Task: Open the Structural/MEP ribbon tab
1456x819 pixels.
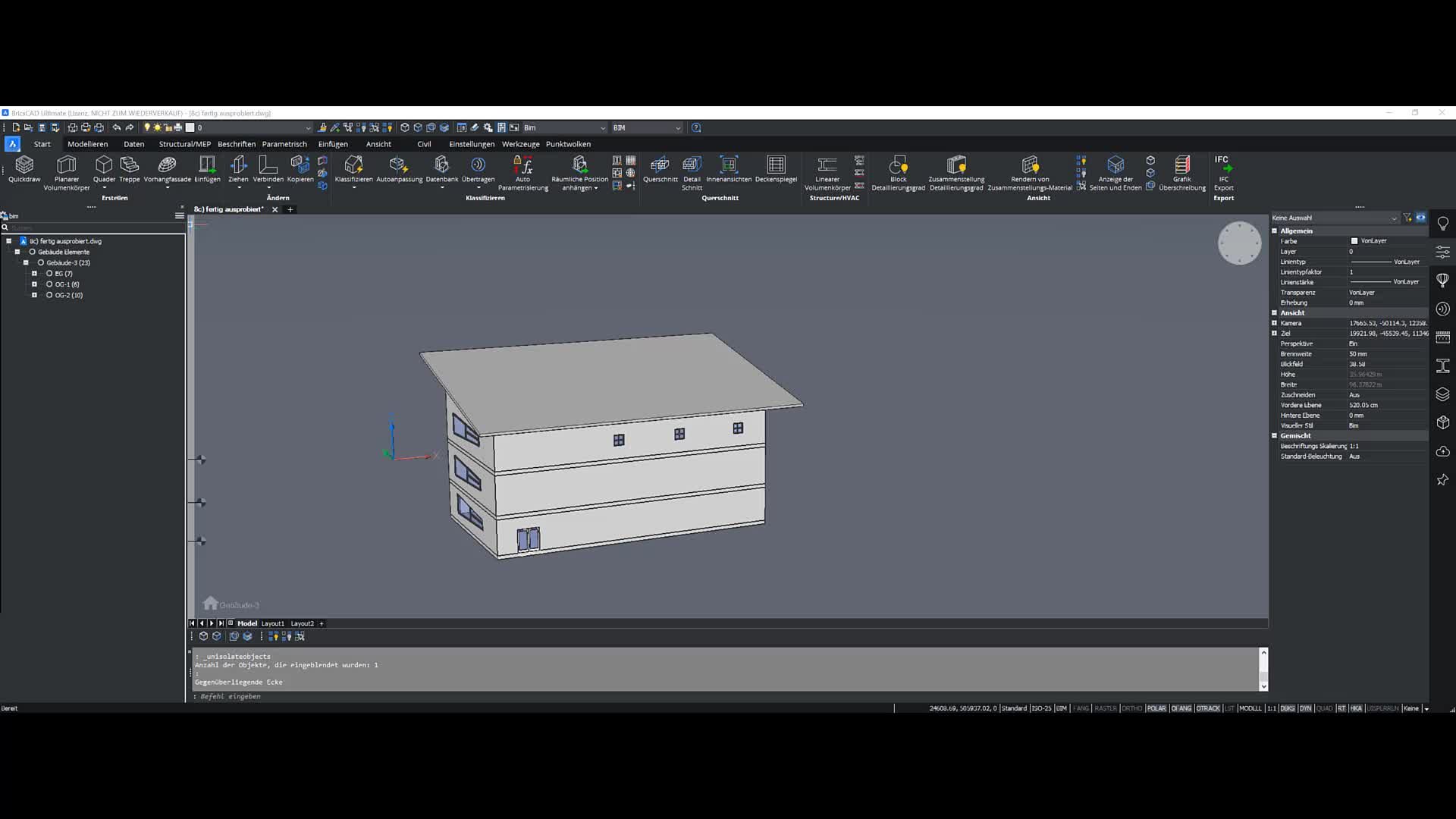Action: (x=184, y=144)
